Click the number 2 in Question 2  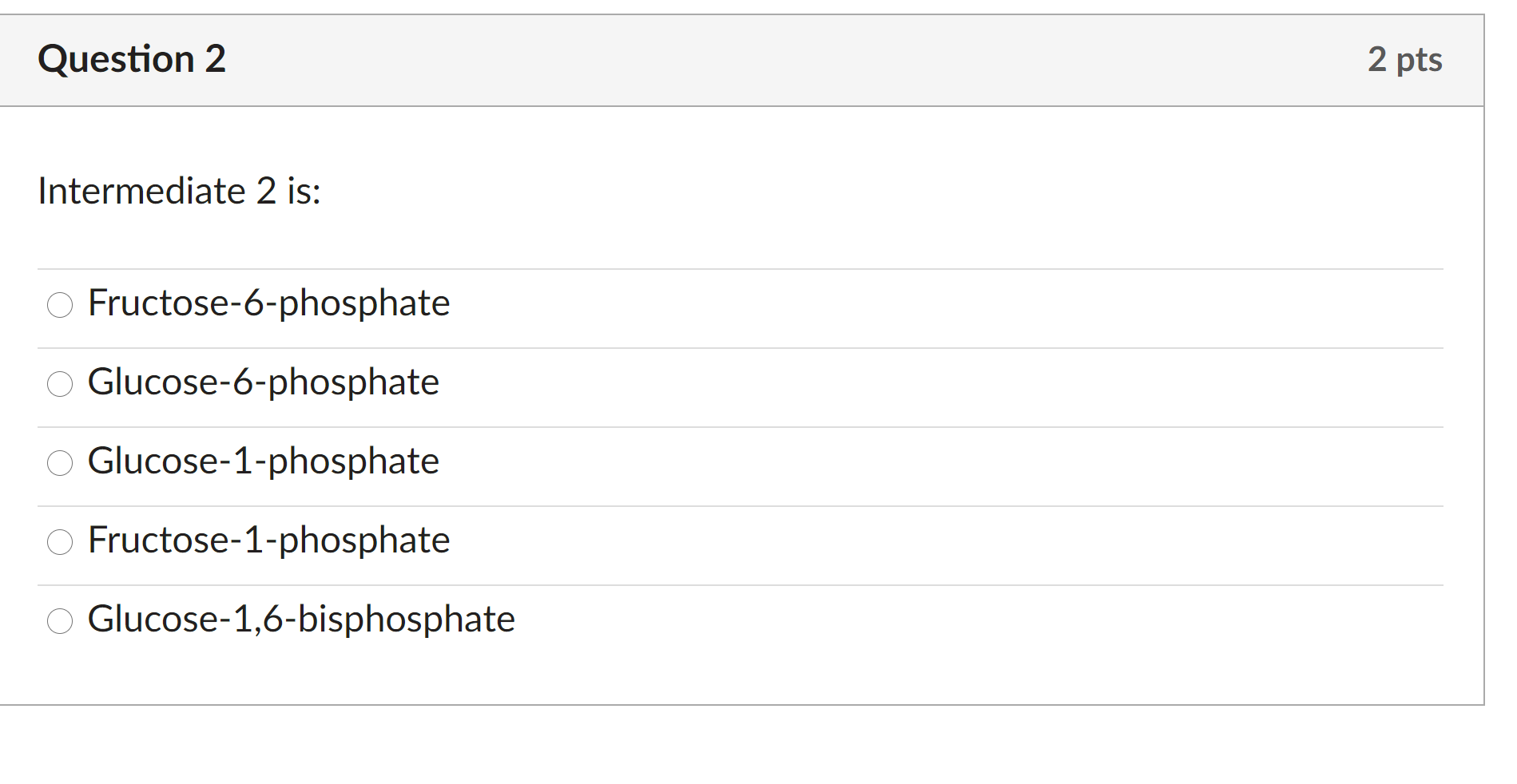click(216, 59)
